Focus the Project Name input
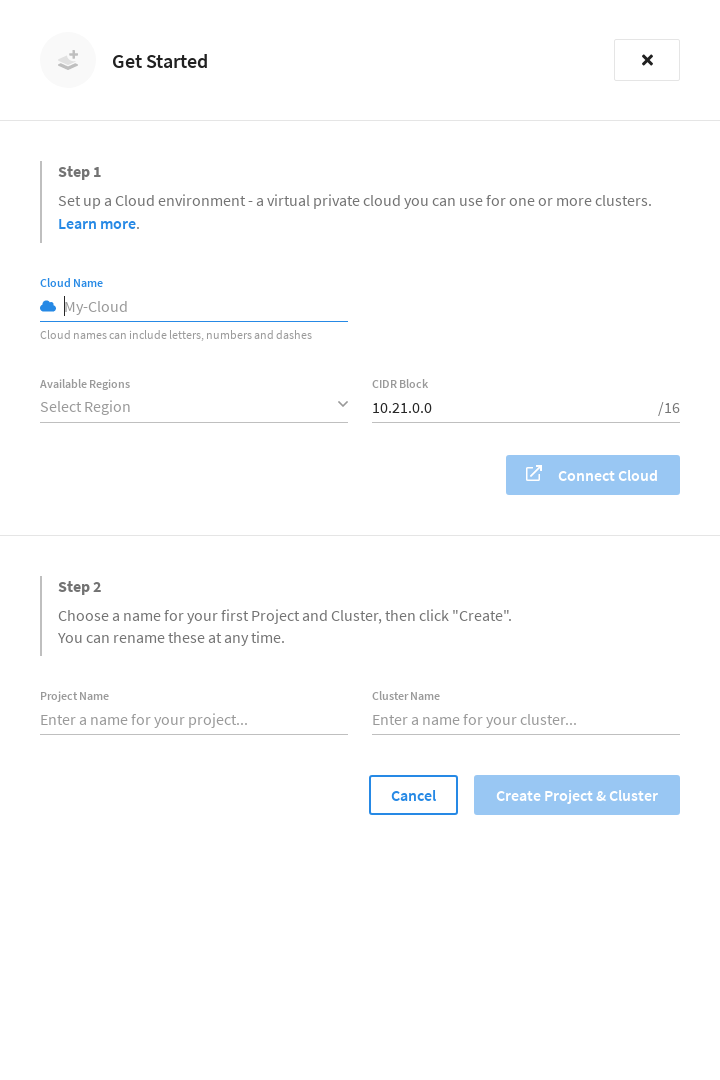Screen dimensions: 720x1080 click(194, 719)
